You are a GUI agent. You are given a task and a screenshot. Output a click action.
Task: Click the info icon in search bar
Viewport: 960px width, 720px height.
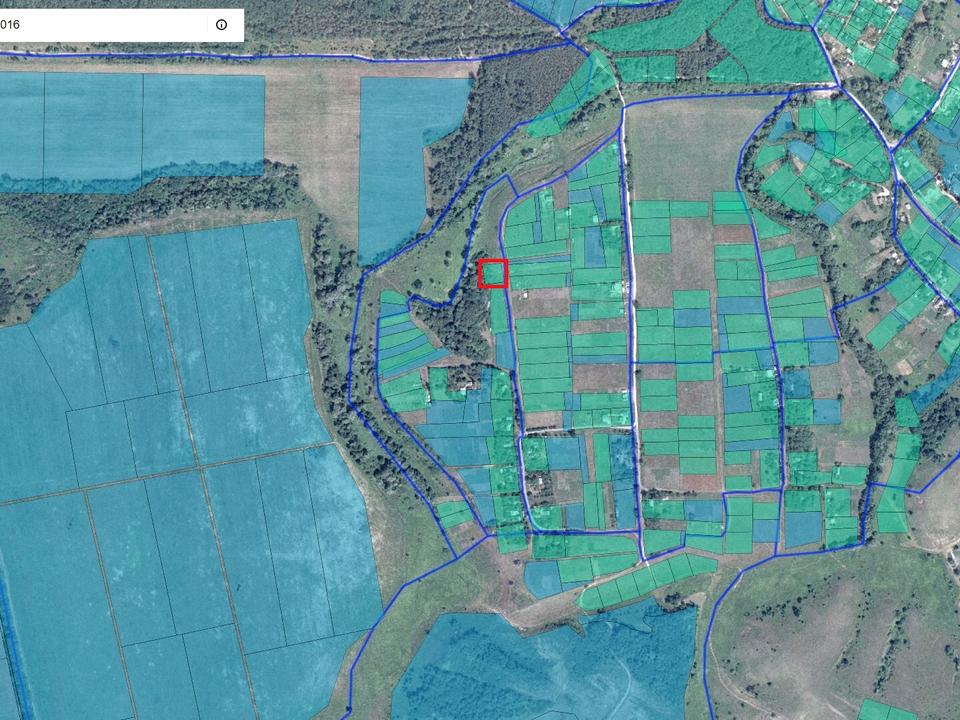(221, 25)
